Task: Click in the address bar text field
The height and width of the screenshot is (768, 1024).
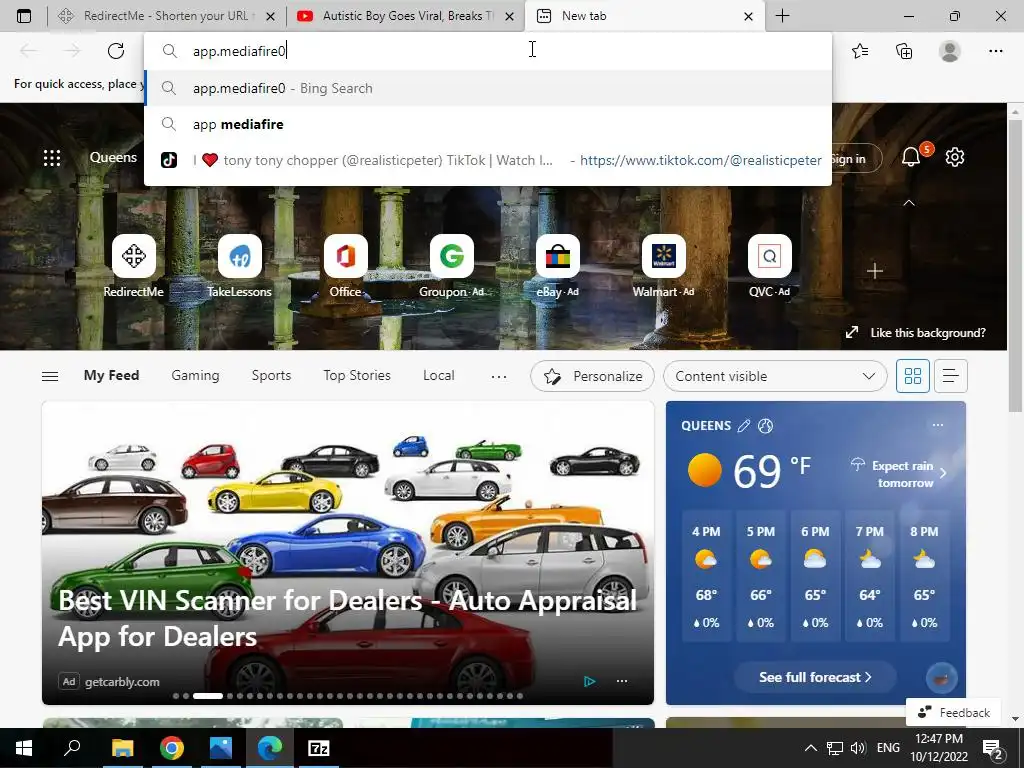Action: 488,51
